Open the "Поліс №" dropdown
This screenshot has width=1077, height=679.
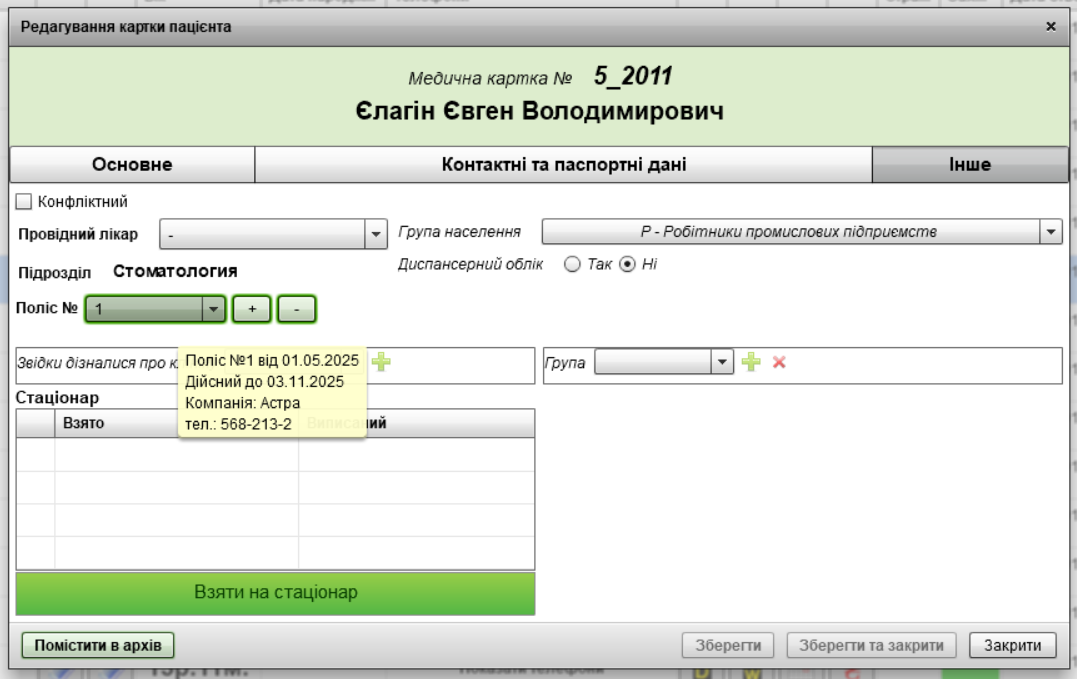click(212, 310)
